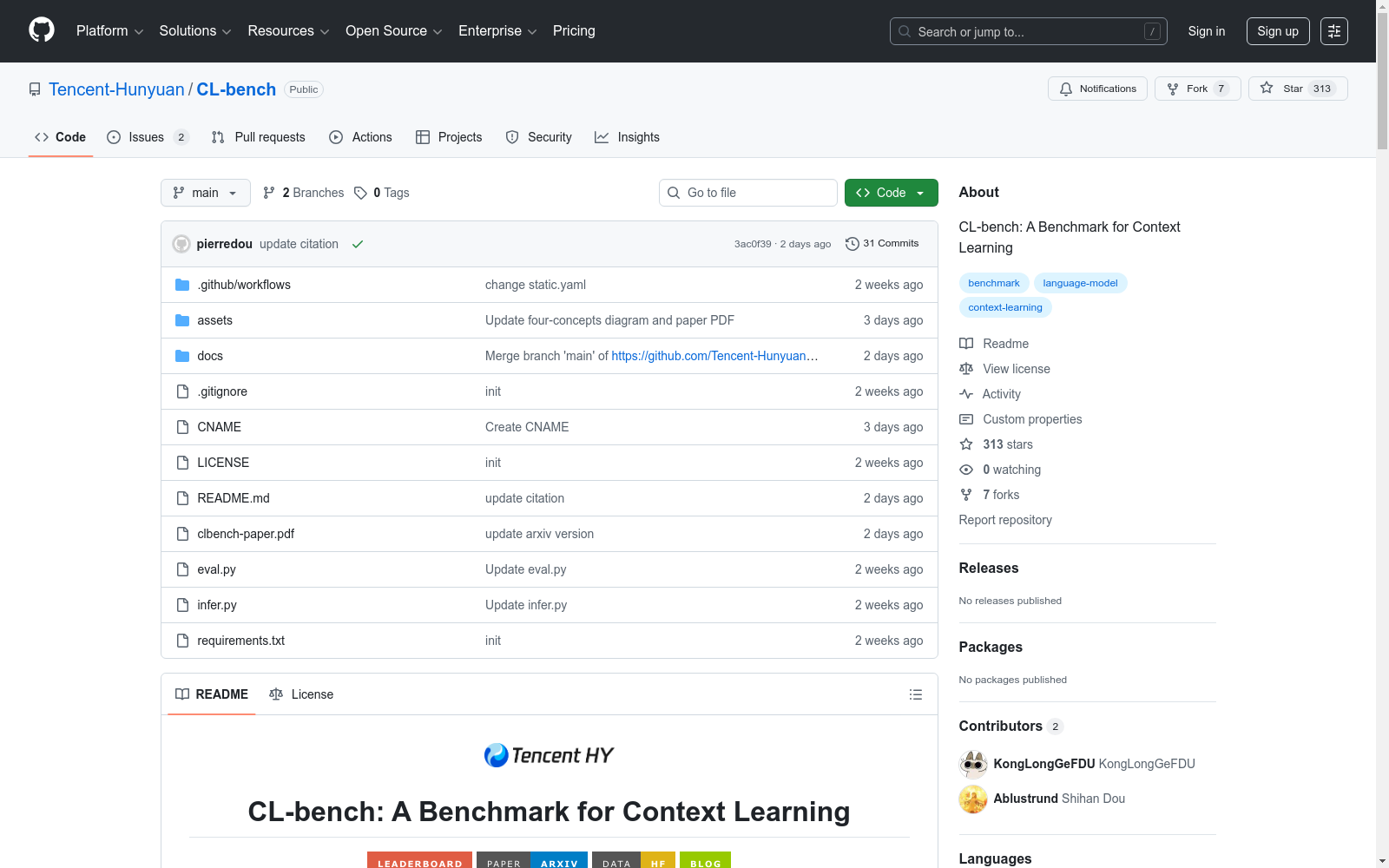The image size is (1389, 868).
Task: Open the green Code dropdown
Action: pos(892,193)
